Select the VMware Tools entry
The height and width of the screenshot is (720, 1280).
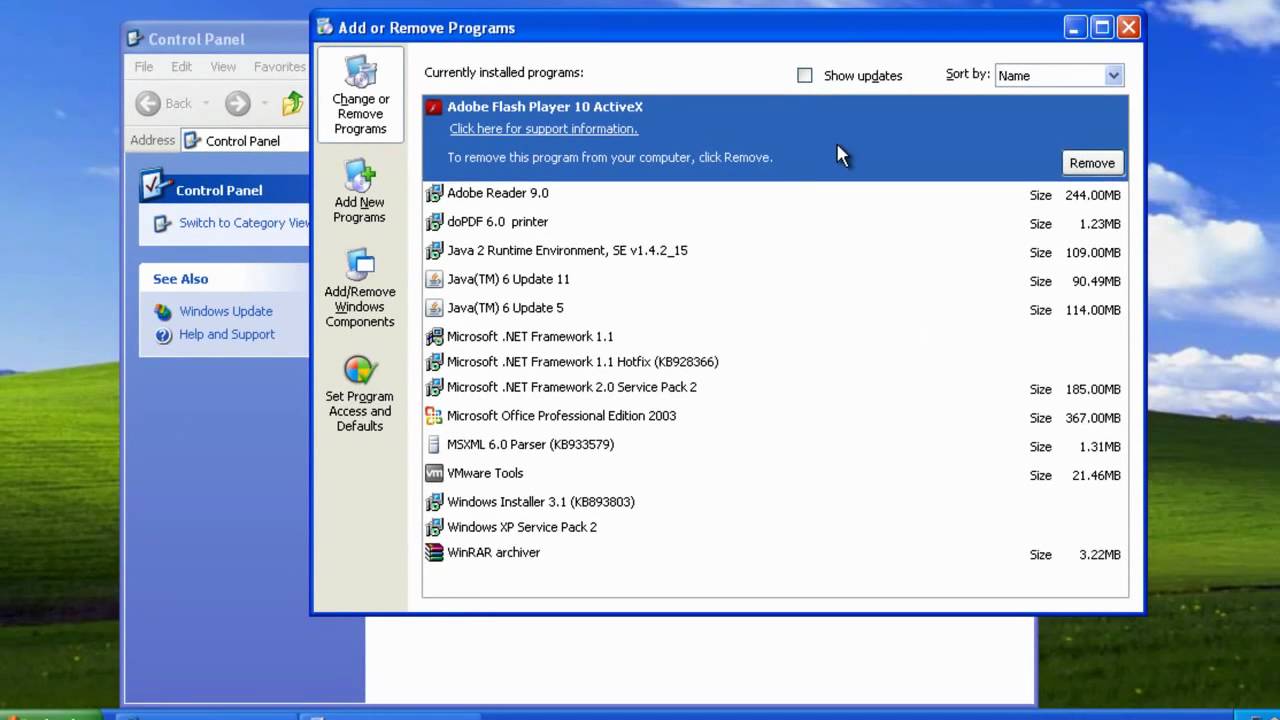point(775,474)
